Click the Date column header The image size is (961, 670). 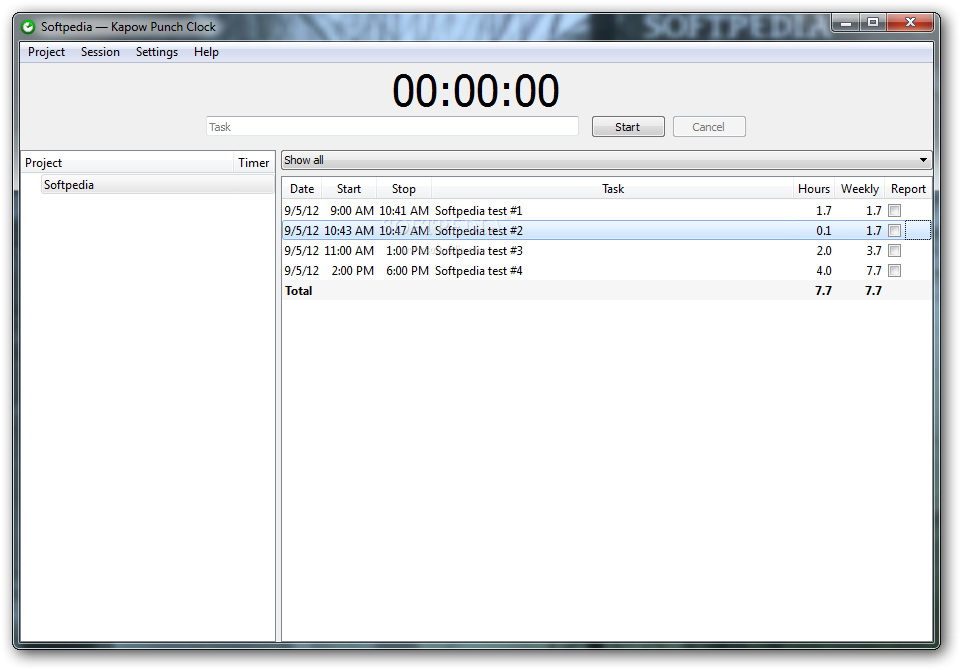coord(302,189)
